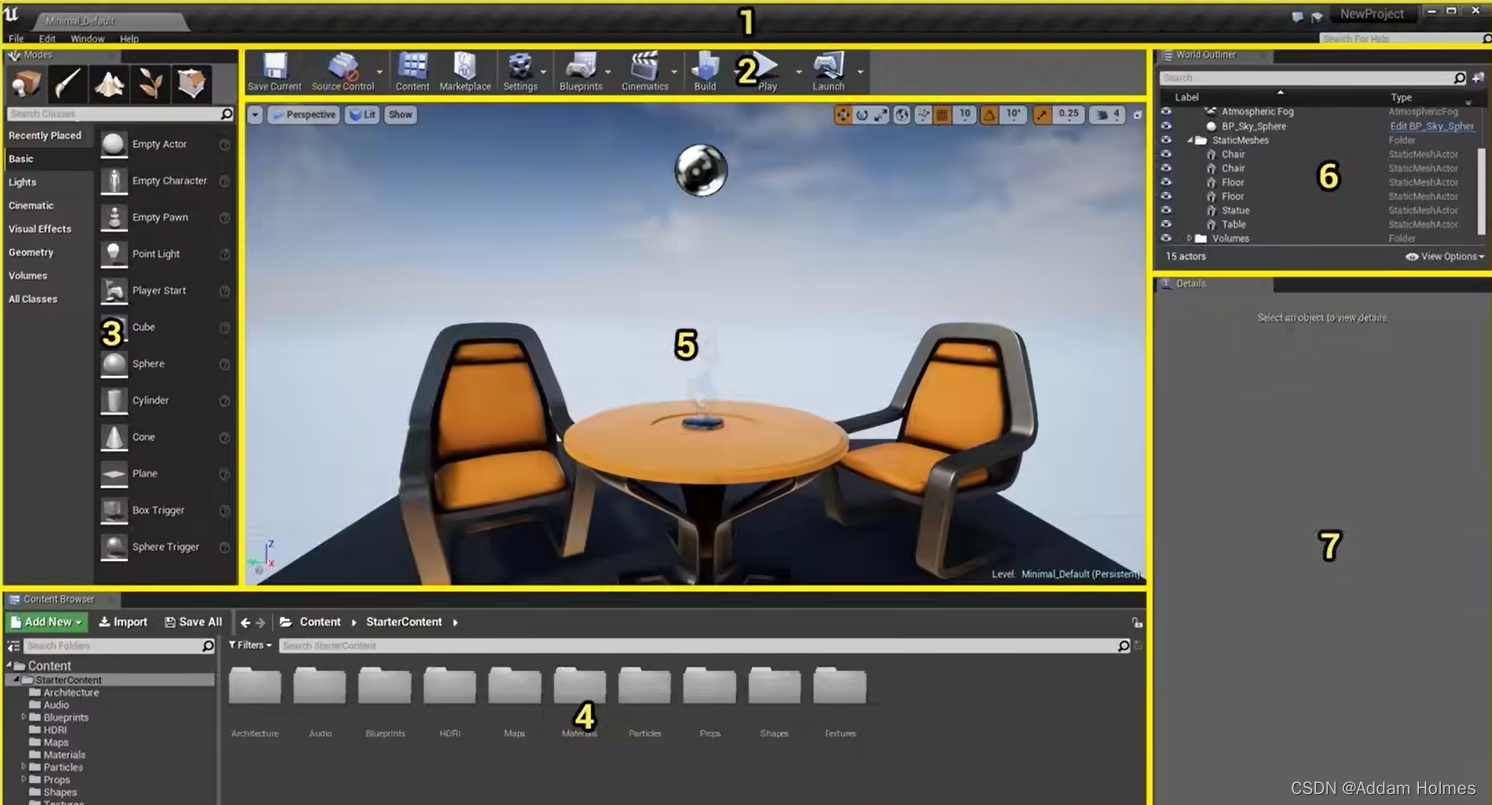1492x805 pixels.
Task: Toggle visibility of BP_Sky_Sphere
Action: tap(1166, 126)
